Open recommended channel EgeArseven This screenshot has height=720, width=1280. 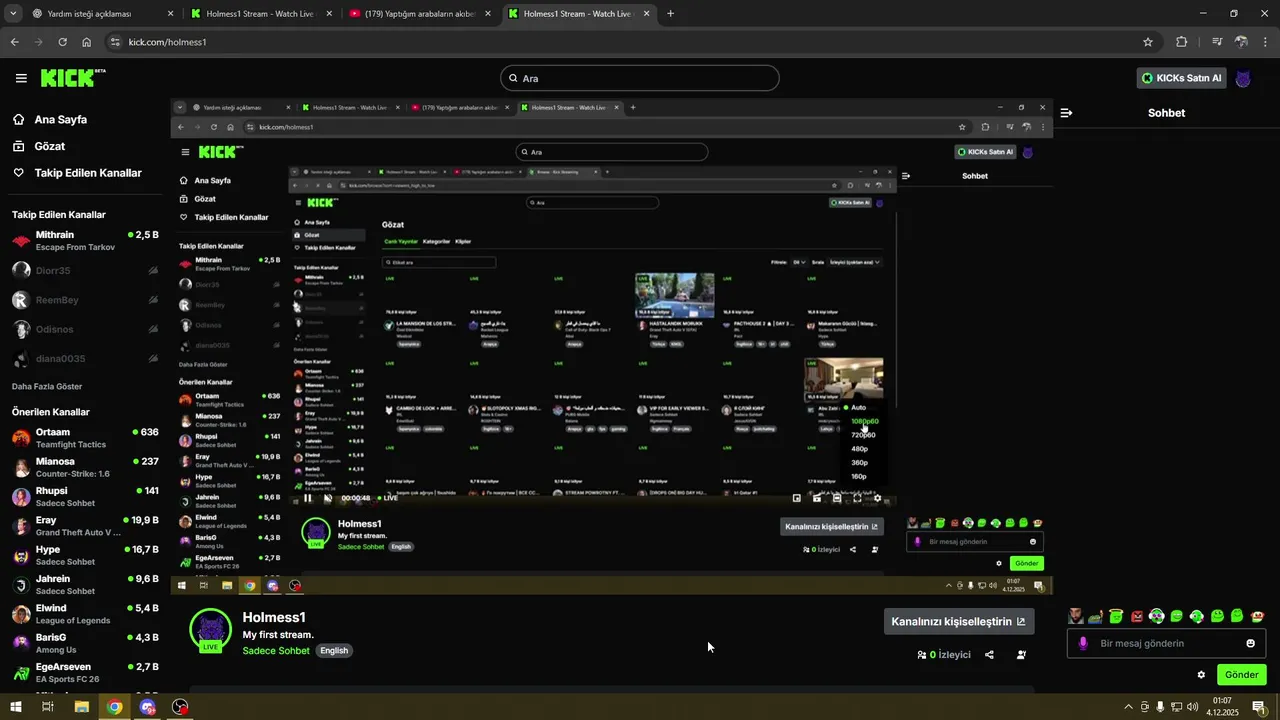85,672
